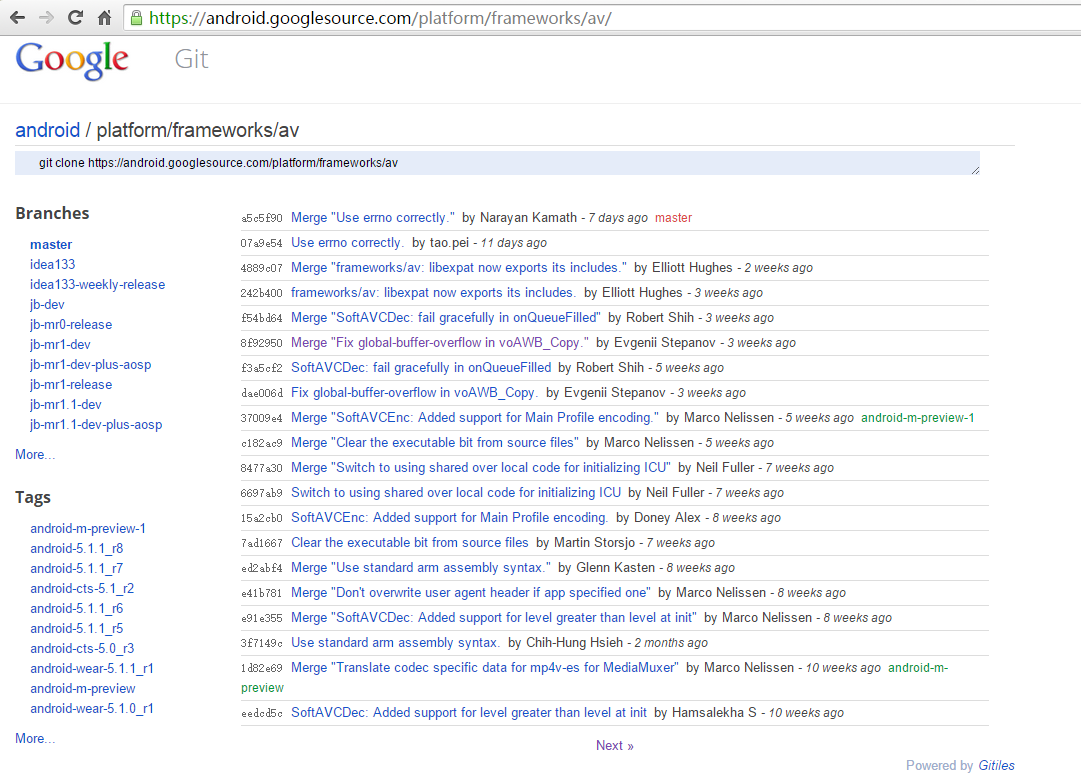Open commit Merge "Use errno correctly."
Image resolution: width=1081 pixels, height=780 pixels.
tap(373, 217)
